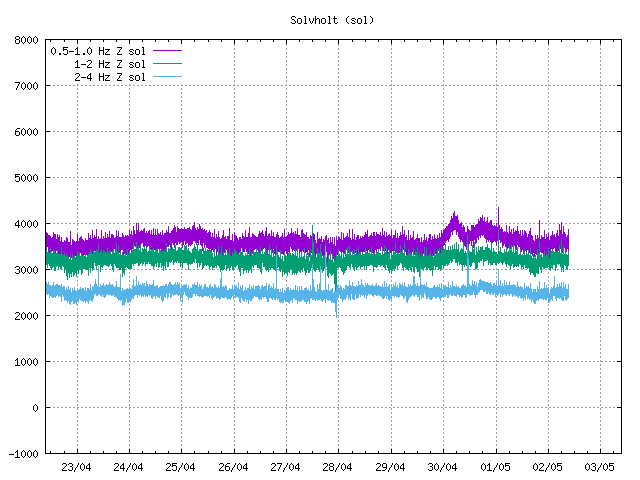Click the y-axis label 6000
The height and width of the screenshot is (480, 640).
click(26, 132)
